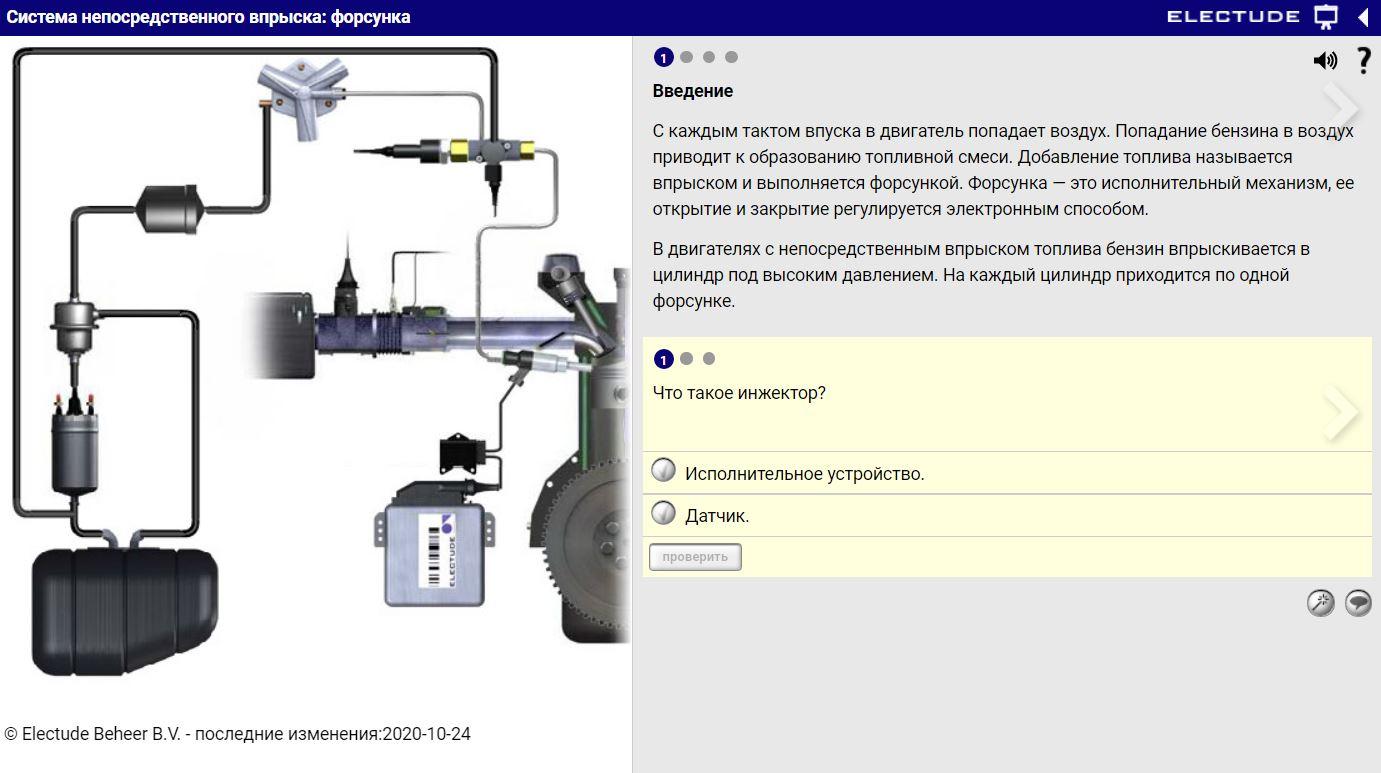Image resolution: width=1381 pixels, height=773 pixels.
Task: Jump to introduction page dot 1
Action: pyautogui.click(x=663, y=58)
